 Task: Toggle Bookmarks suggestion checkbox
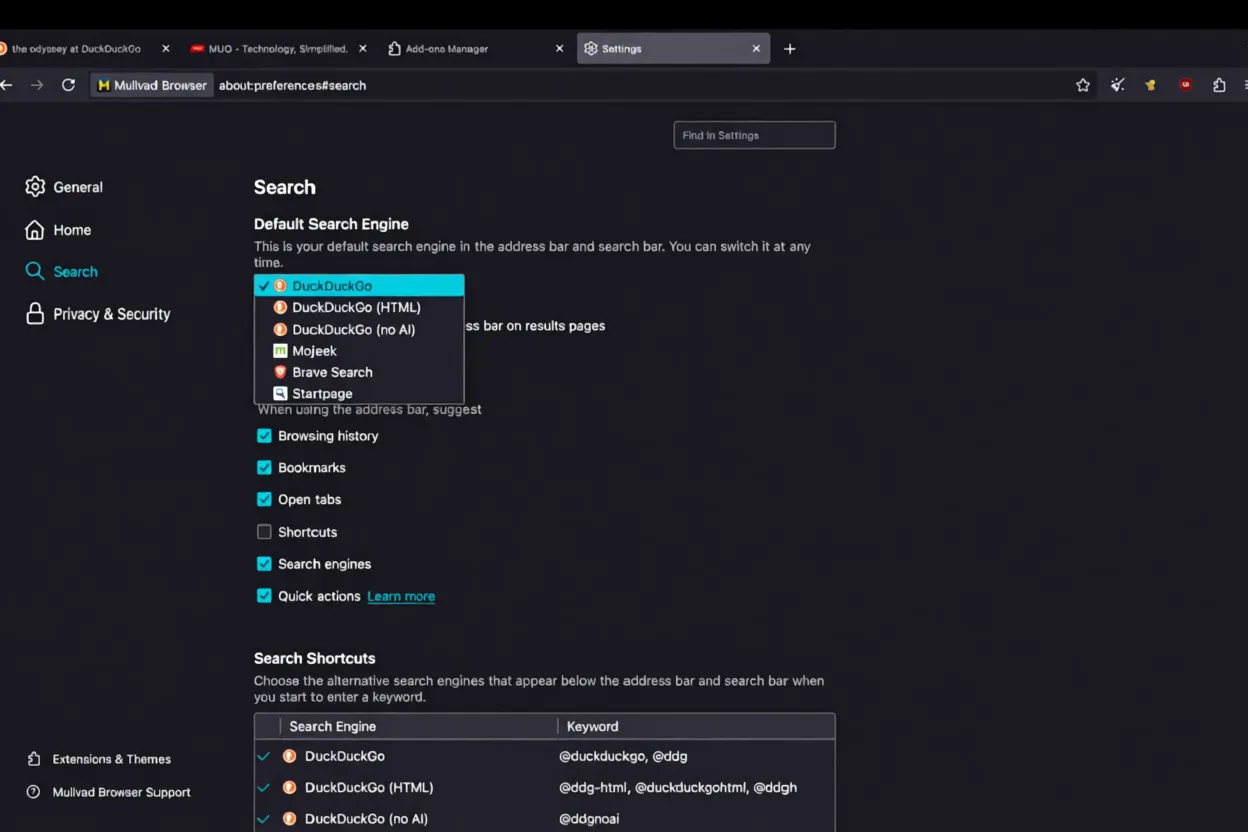264,468
